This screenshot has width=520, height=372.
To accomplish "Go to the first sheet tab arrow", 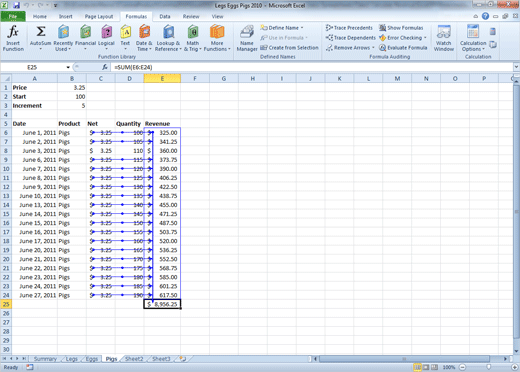I will click(x=4, y=359).
